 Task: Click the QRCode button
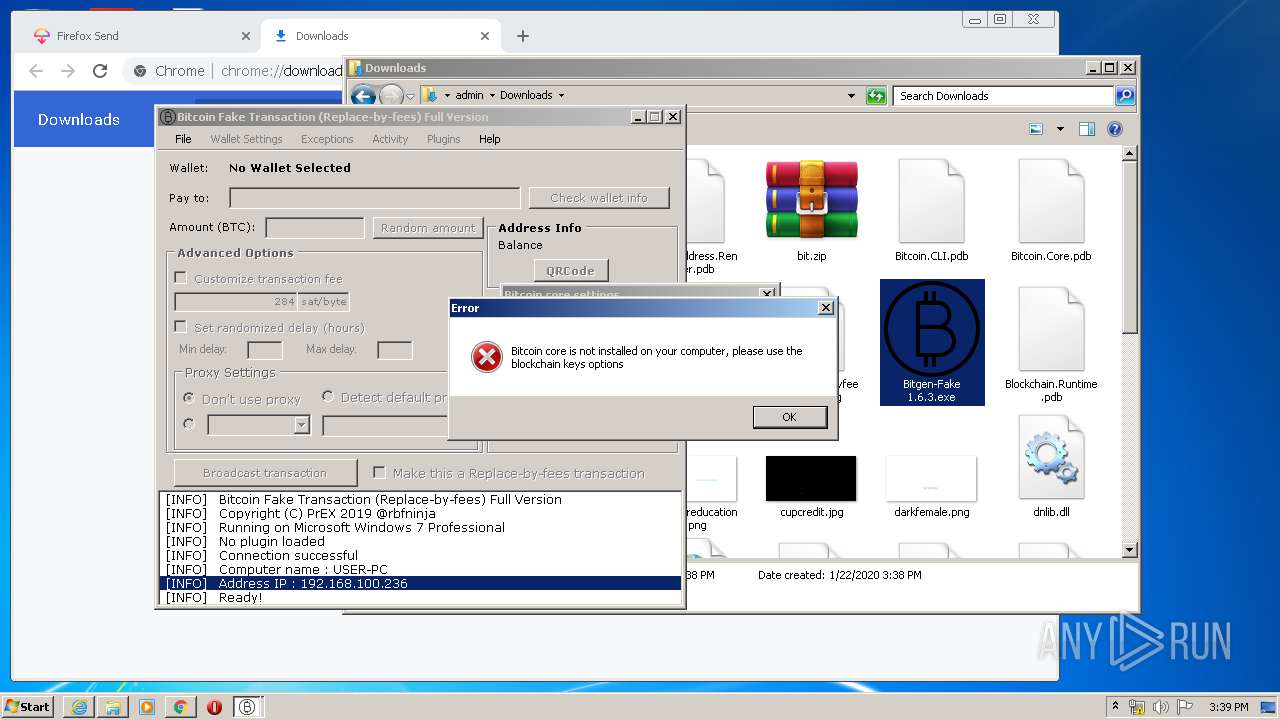pos(571,270)
